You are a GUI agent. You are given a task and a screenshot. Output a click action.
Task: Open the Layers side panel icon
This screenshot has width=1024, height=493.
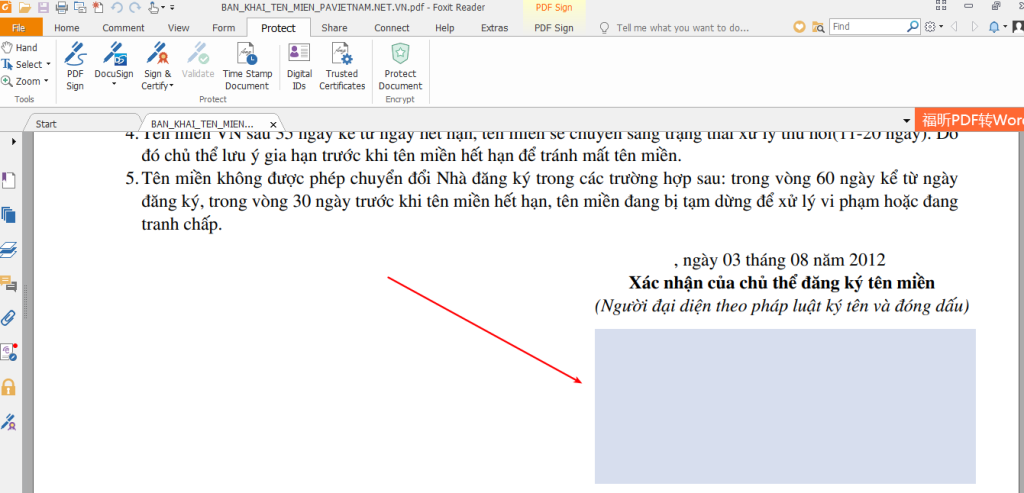8,249
